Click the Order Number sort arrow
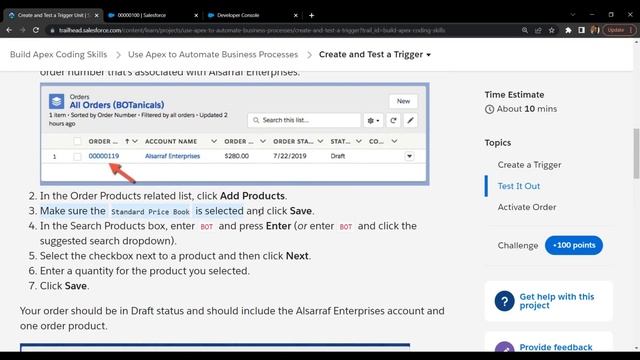The width and height of the screenshot is (640, 360). coord(127,141)
